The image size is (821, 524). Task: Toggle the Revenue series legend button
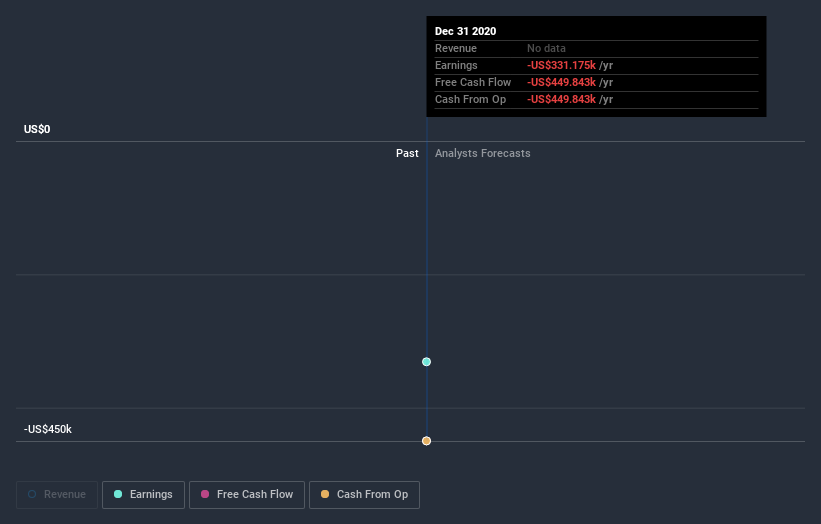[57, 495]
